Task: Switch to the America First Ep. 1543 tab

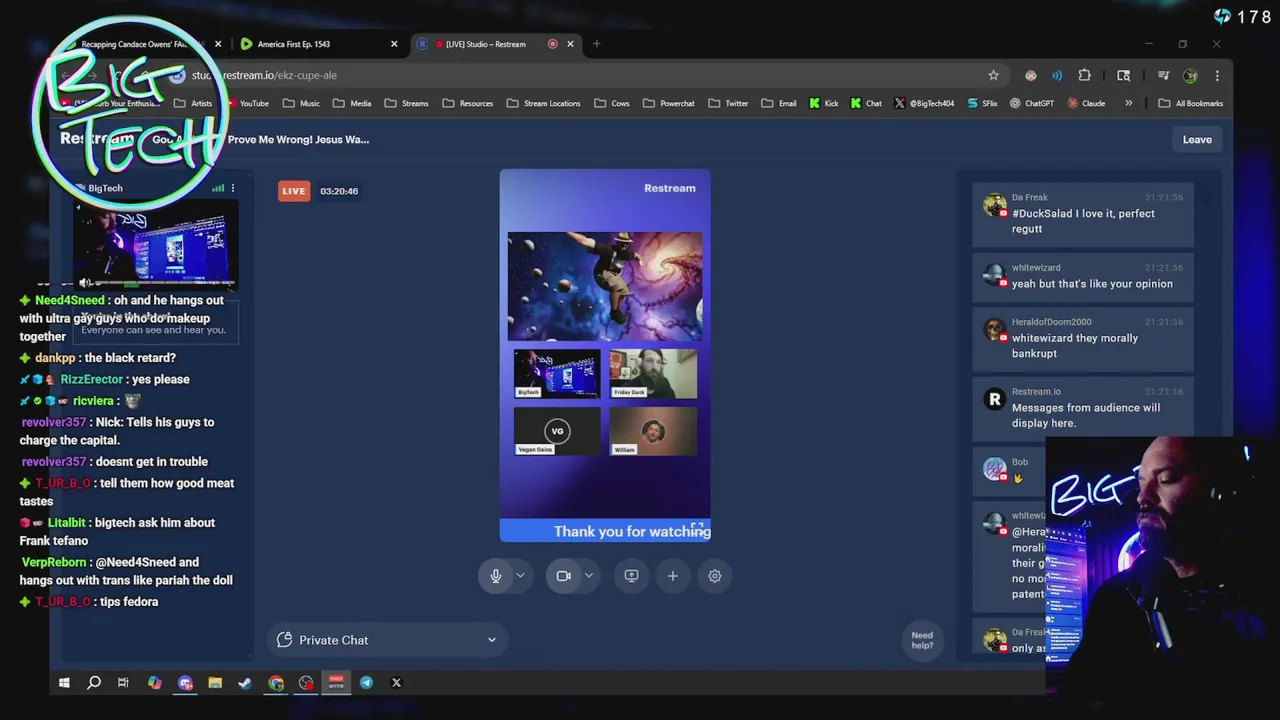Action: click(x=318, y=44)
